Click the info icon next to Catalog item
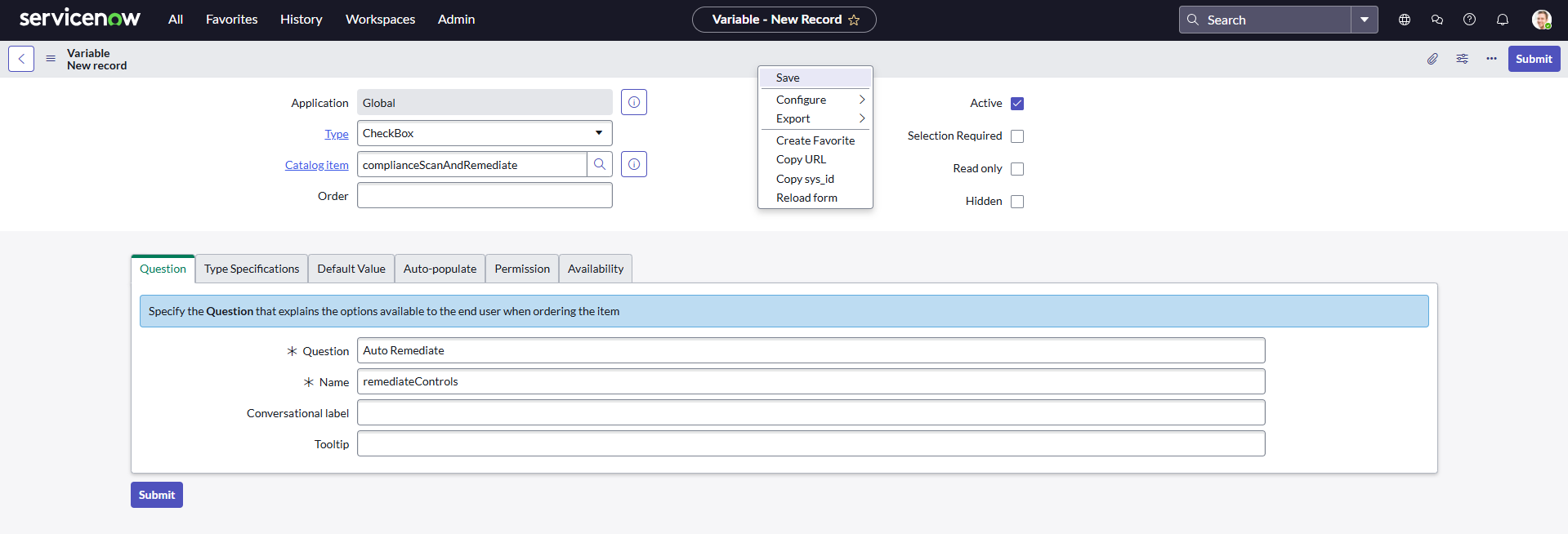 click(634, 164)
